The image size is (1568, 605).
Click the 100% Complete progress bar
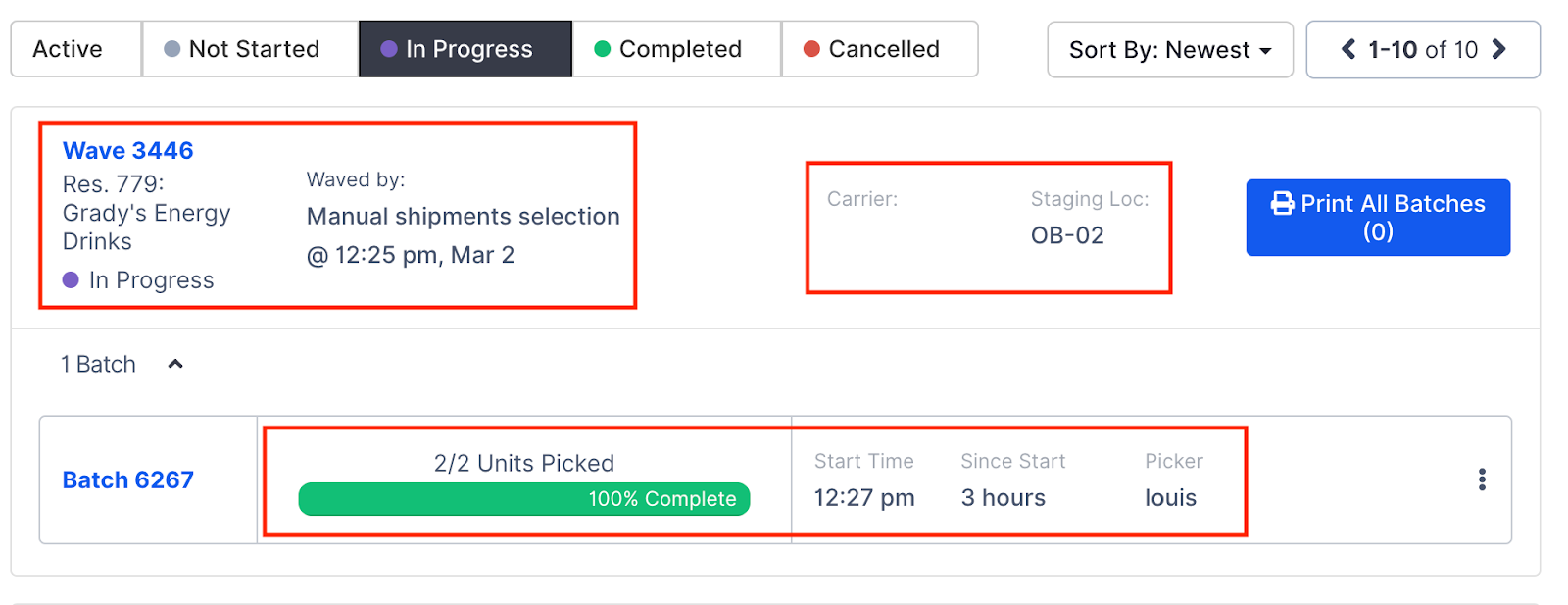(524, 498)
